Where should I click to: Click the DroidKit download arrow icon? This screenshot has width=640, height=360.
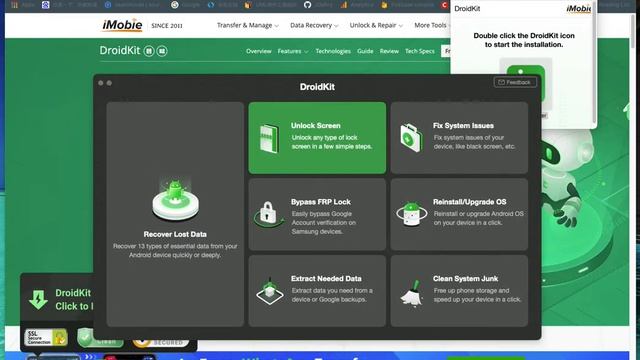tap(38, 299)
